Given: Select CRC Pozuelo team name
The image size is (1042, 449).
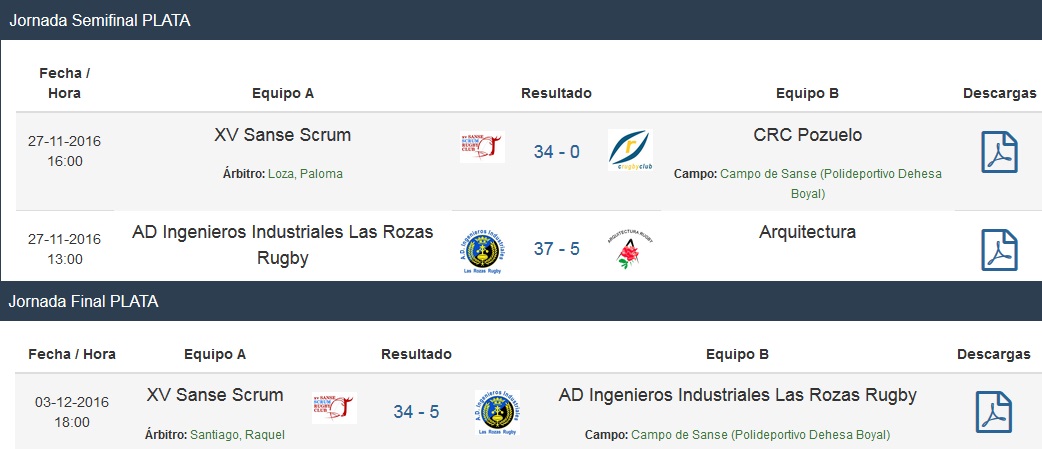Looking at the screenshot, I should [x=807, y=135].
